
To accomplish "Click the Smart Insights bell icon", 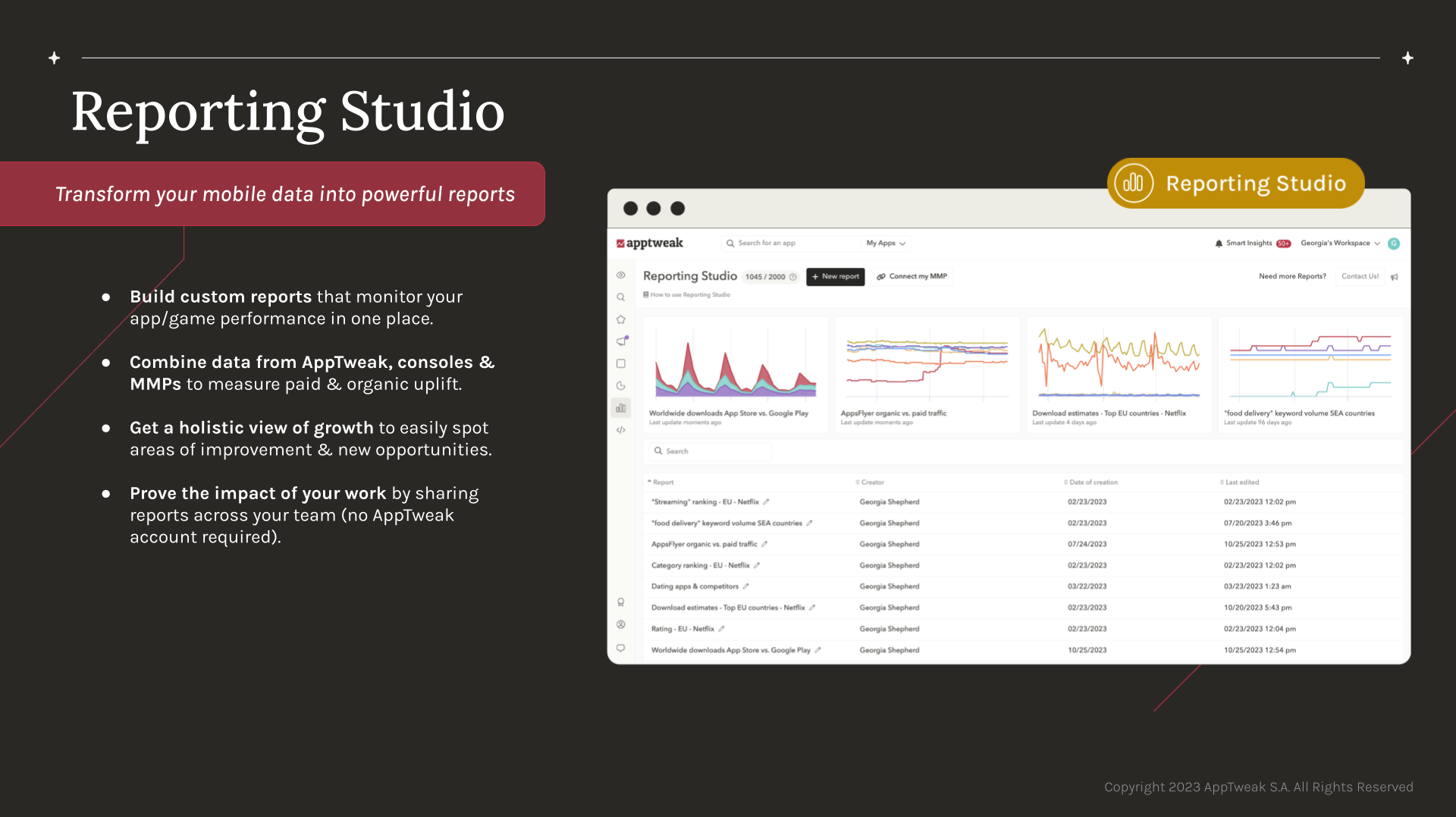I will (1219, 244).
